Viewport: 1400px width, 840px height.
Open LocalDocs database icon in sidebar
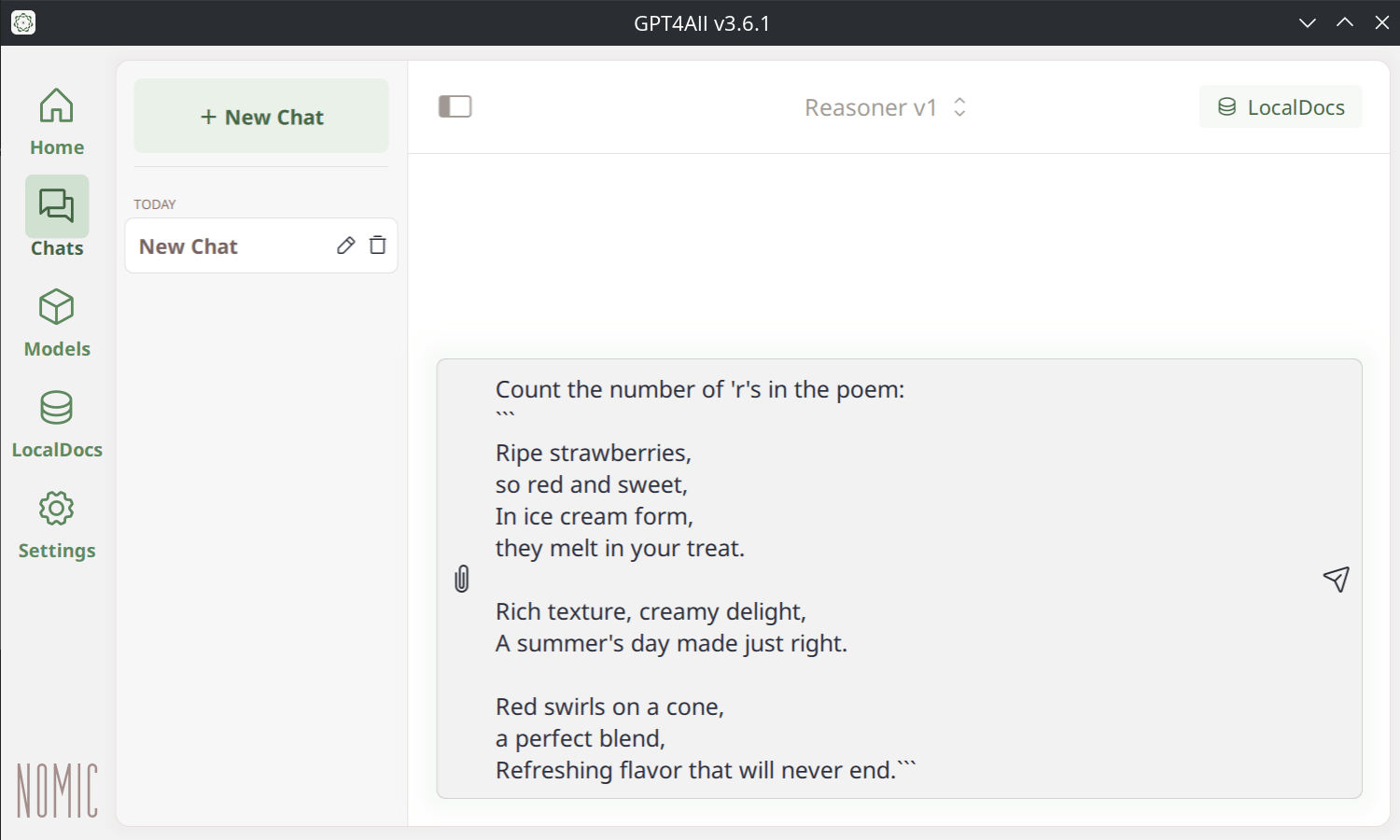pyautogui.click(x=56, y=408)
